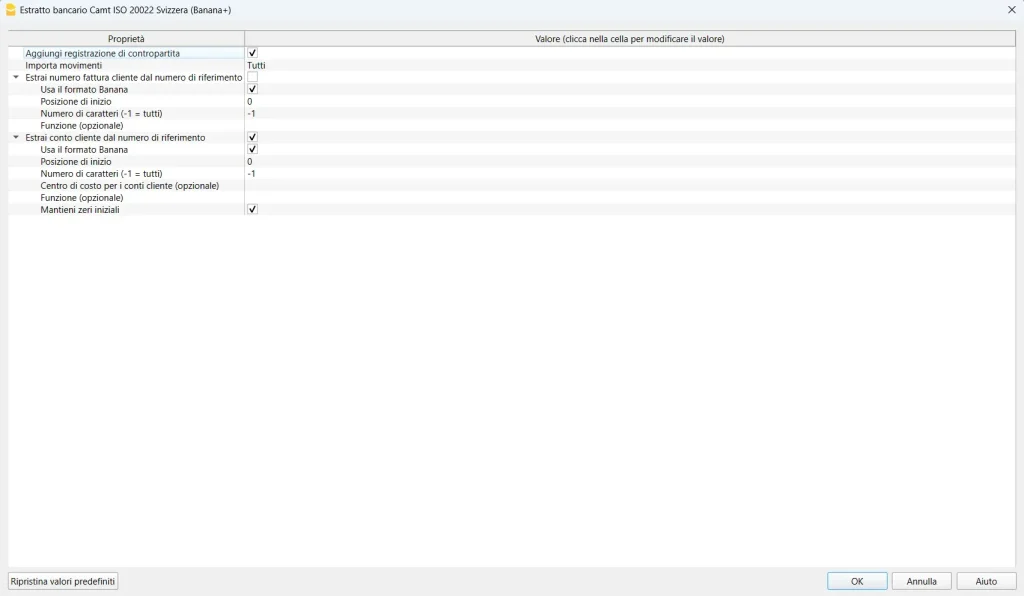
Task: Open help with the Aiuto button
Action: [x=986, y=581]
